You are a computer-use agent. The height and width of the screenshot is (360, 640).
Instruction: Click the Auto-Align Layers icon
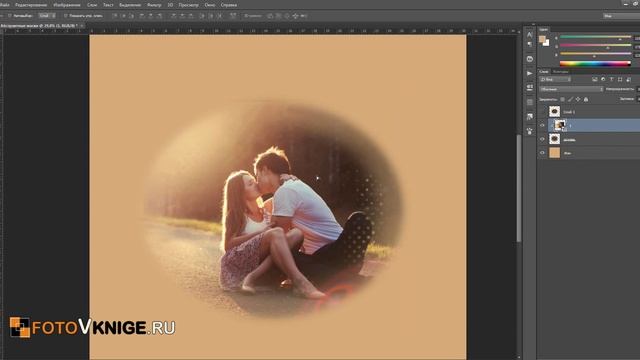pyautogui.click(x=233, y=16)
